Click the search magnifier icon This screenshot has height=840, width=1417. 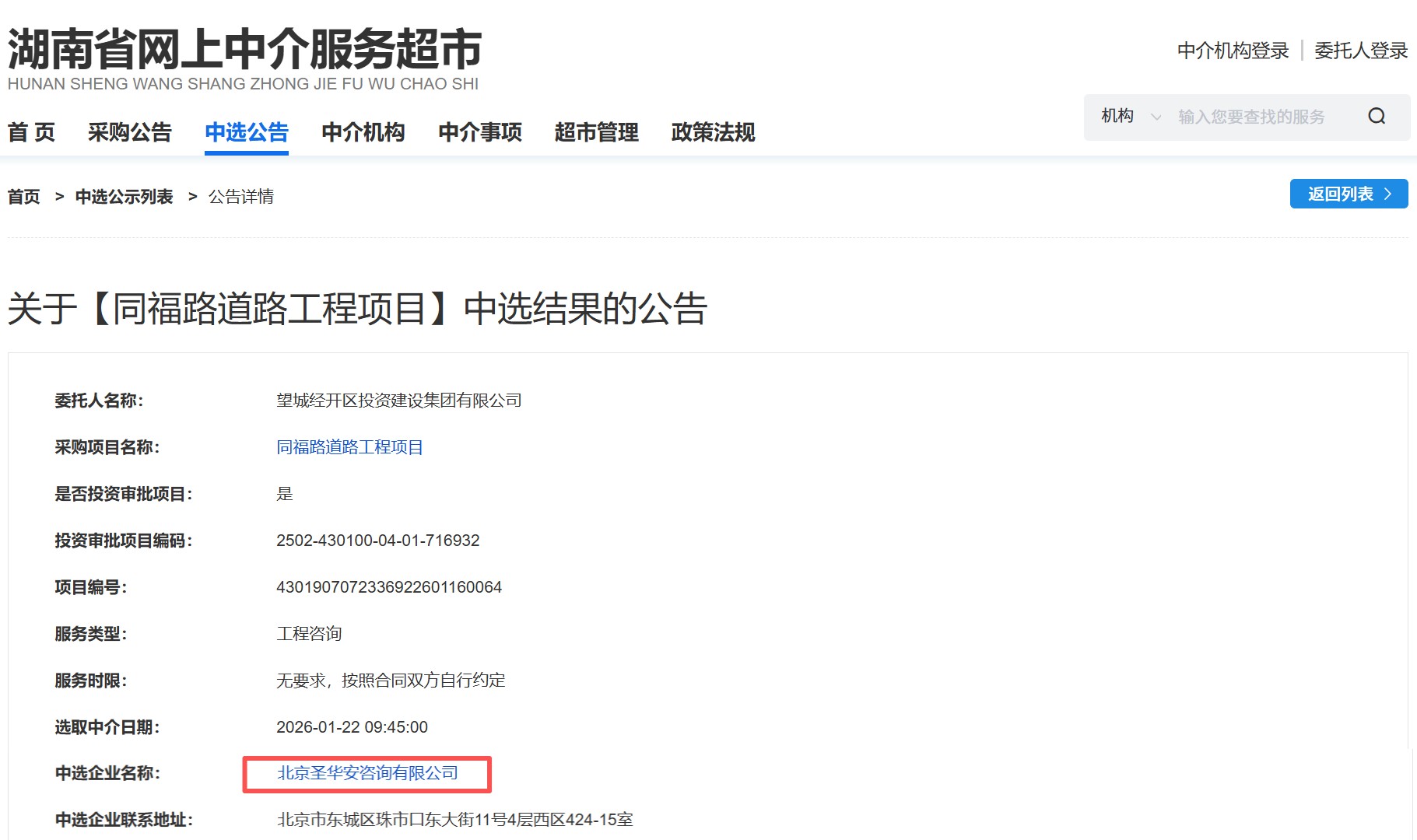1377,117
